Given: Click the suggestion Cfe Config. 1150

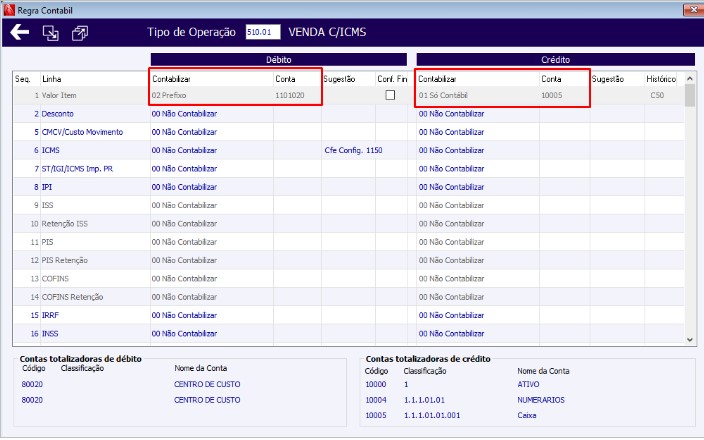Looking at the screenshot, I should (353, 150).
